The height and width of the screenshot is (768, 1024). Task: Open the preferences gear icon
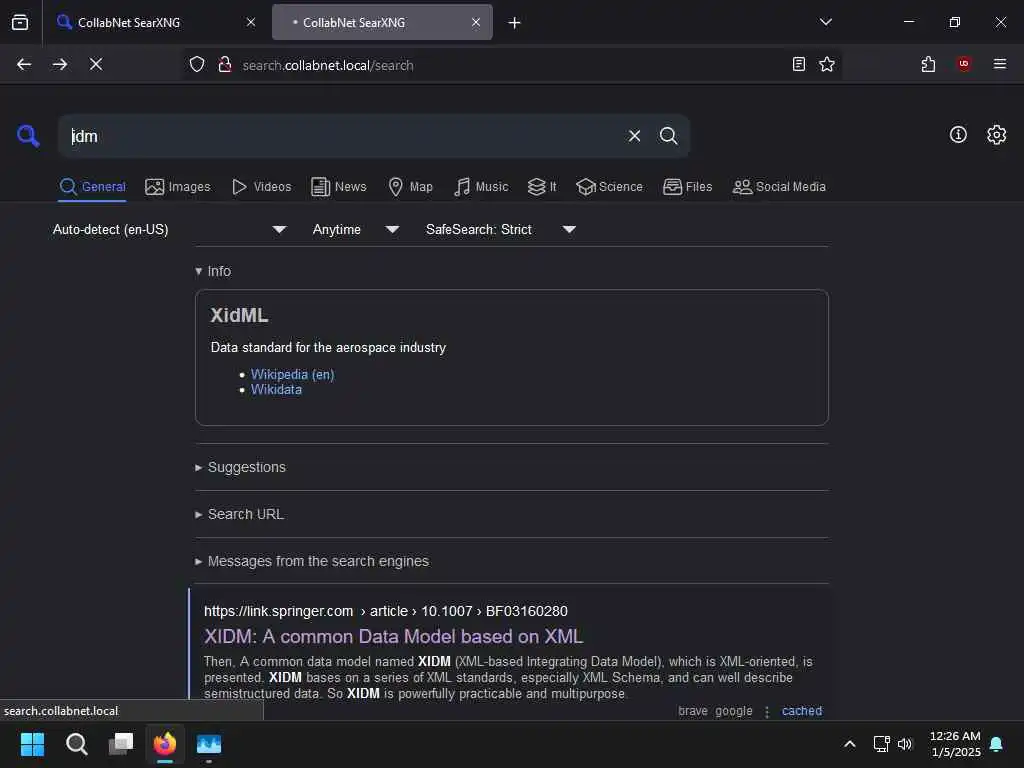click(997, 135)
